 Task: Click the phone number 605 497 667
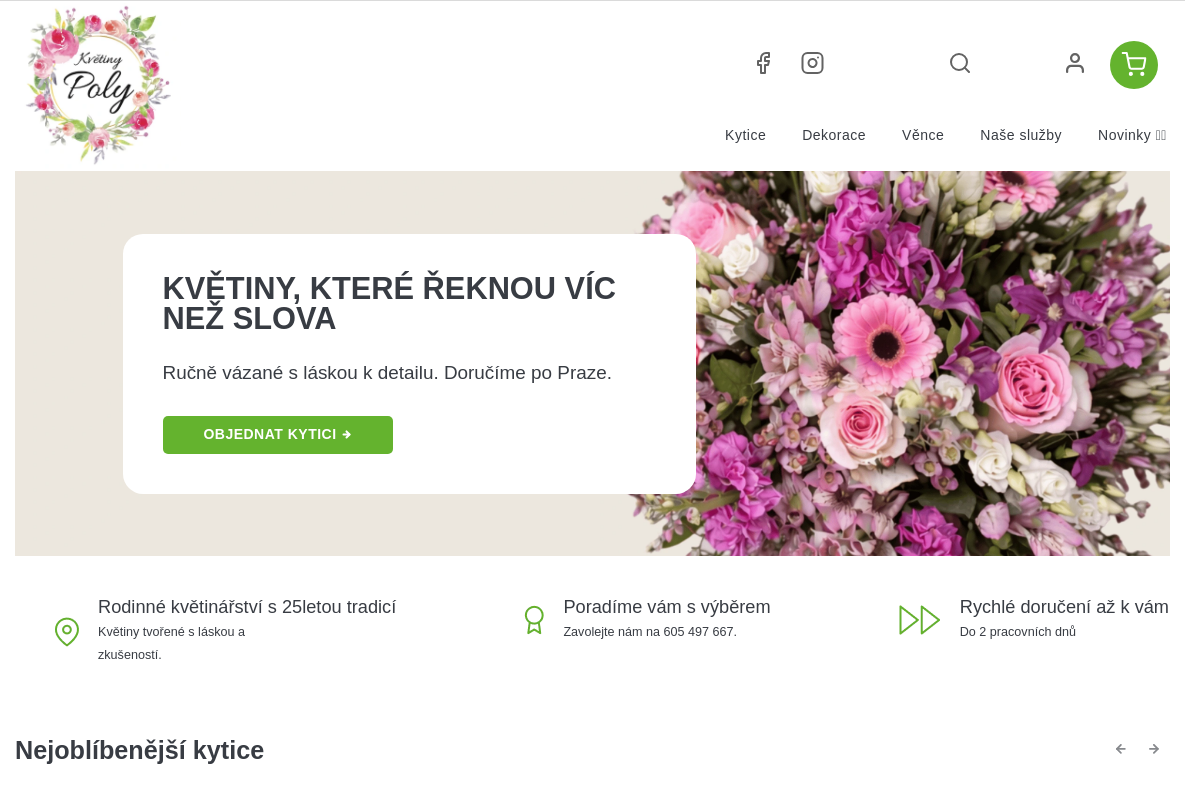point(701,632)
